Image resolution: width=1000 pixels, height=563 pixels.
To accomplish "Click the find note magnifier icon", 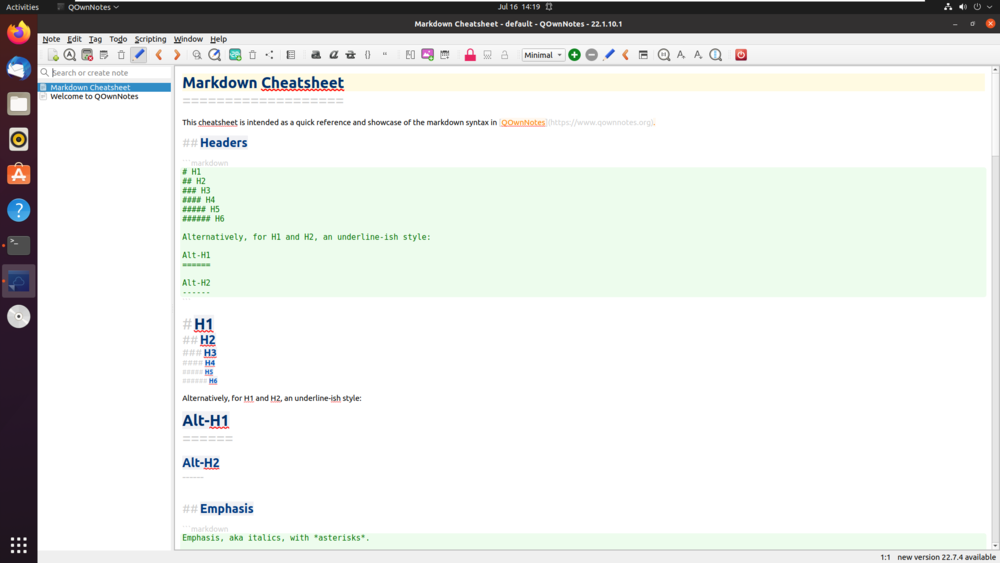I will [70, 55].
